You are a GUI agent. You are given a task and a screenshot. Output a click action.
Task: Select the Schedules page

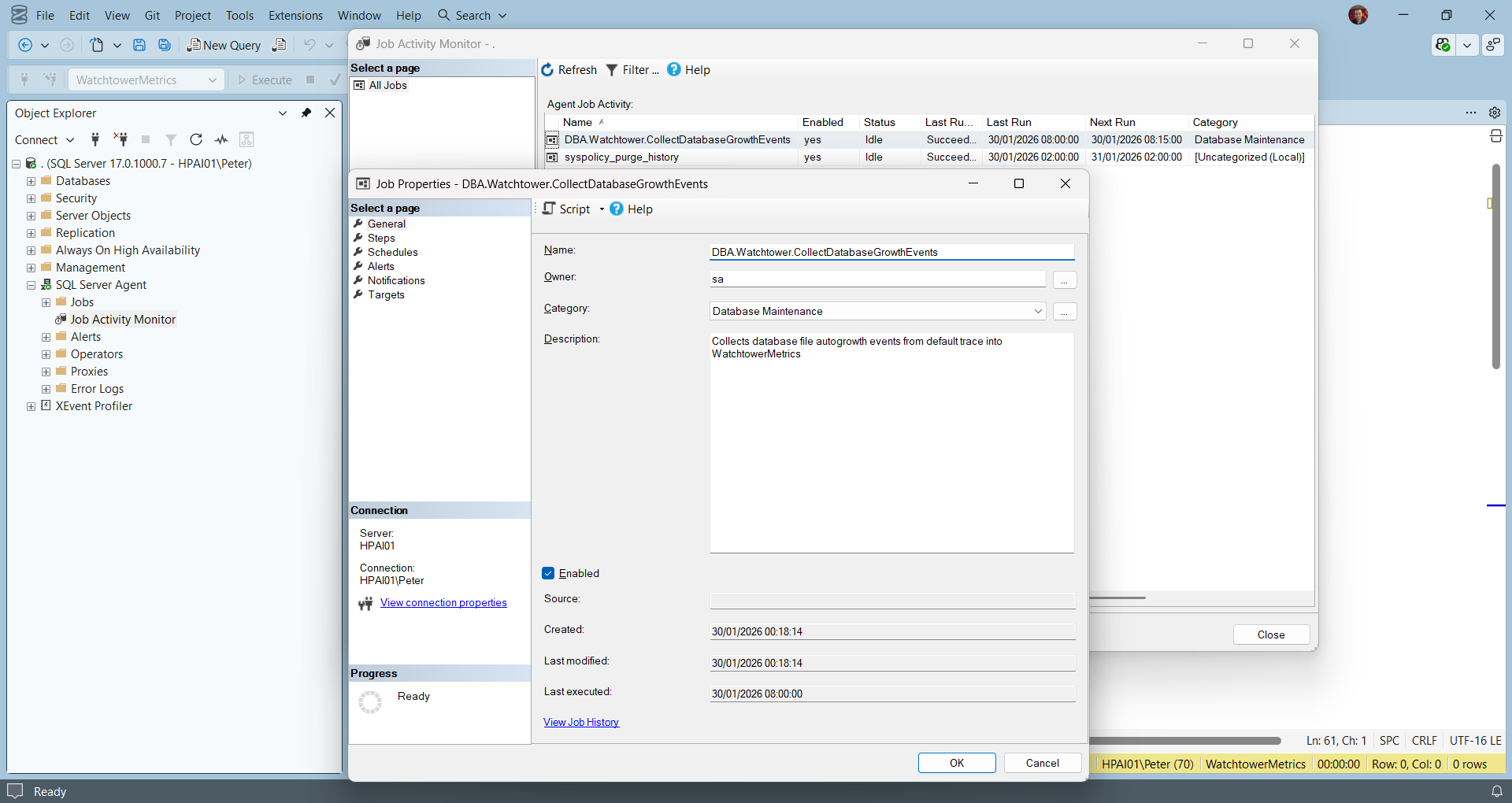tap(392, 252)
